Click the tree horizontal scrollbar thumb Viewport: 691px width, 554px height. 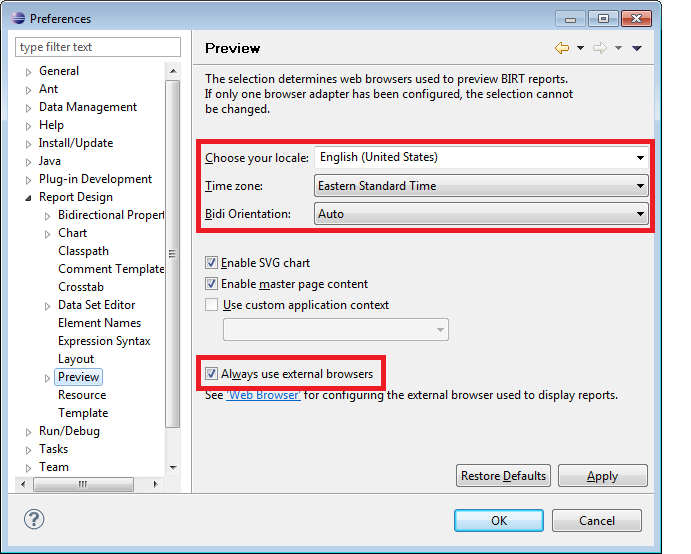pyautogui.click(x=83, y=484)
